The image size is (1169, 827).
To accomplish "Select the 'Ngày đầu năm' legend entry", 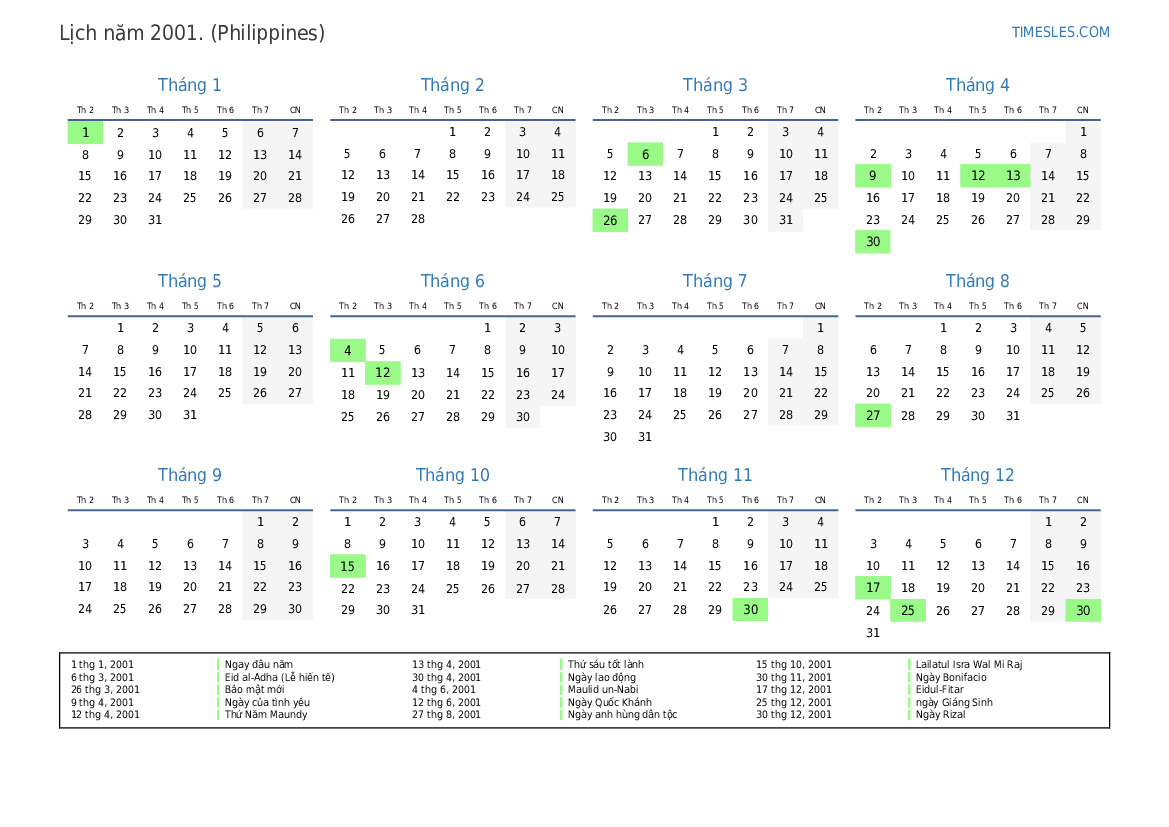I will tap(259, 664).
